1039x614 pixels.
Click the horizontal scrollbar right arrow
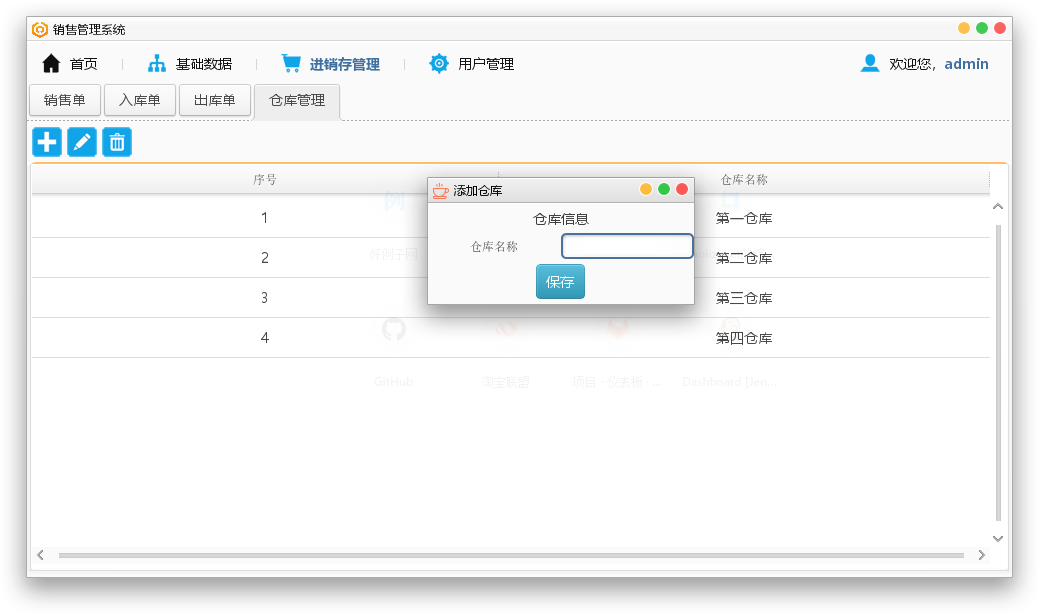(x=981, y=555)
